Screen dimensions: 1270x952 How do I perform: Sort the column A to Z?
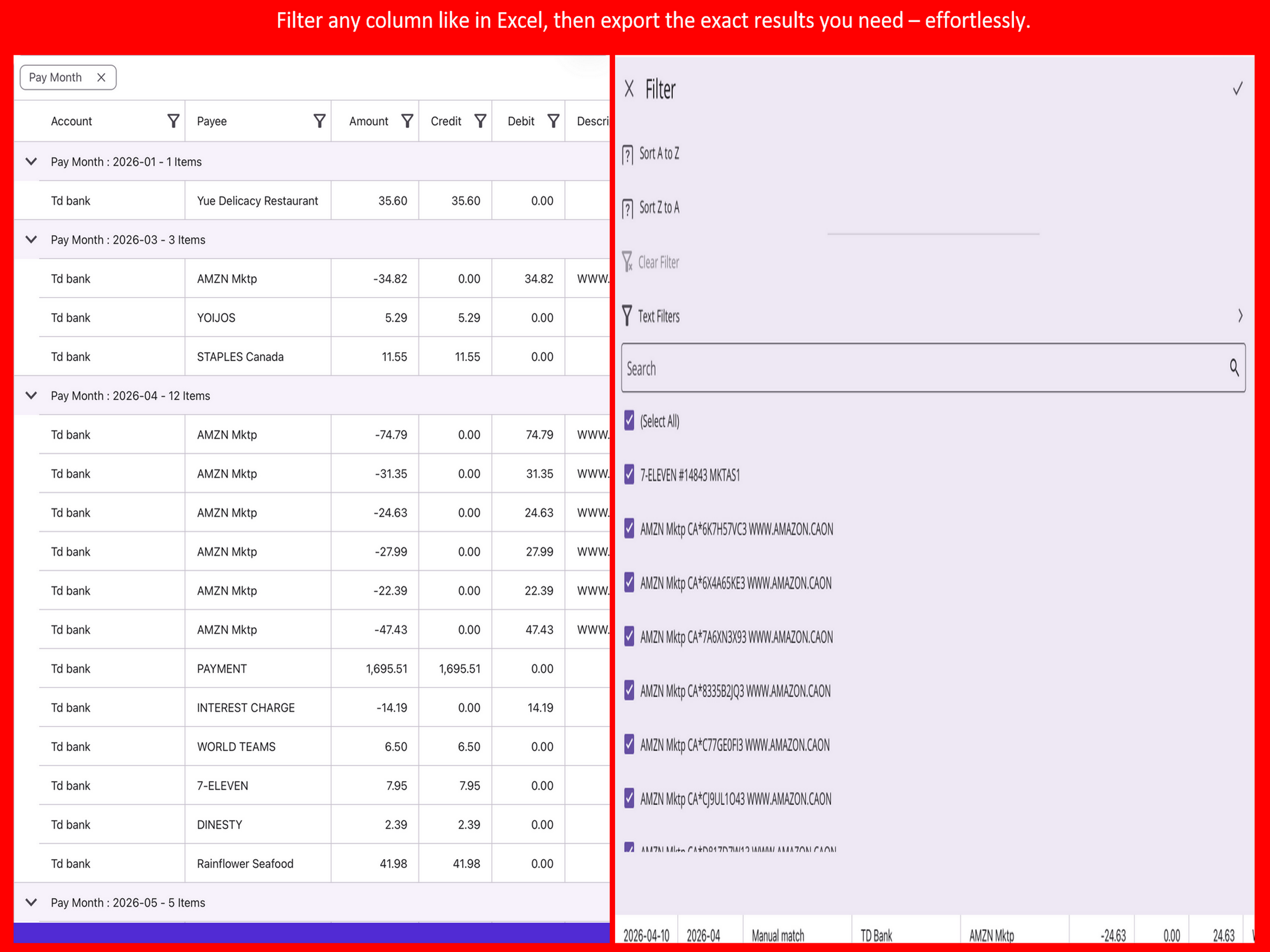[x=650, y=154]
